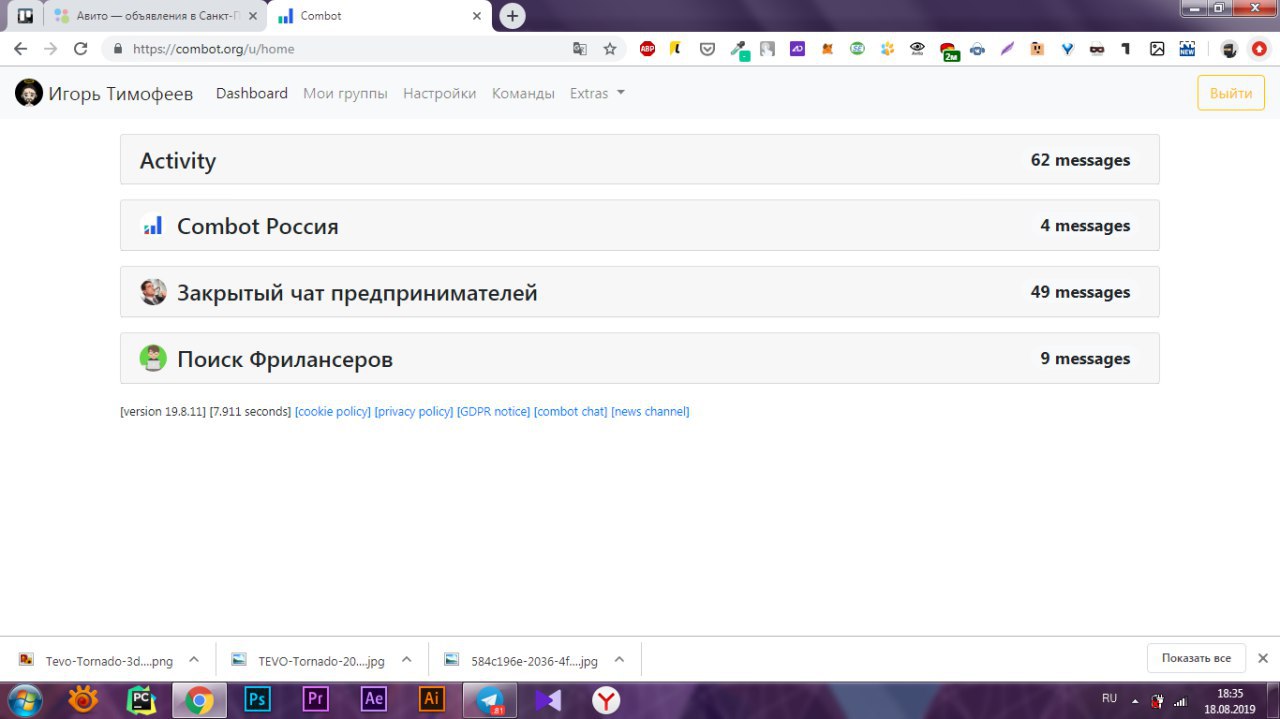The image size is (1280, 719).
Task: Open the Dashboard nav item
Action: 252,93
